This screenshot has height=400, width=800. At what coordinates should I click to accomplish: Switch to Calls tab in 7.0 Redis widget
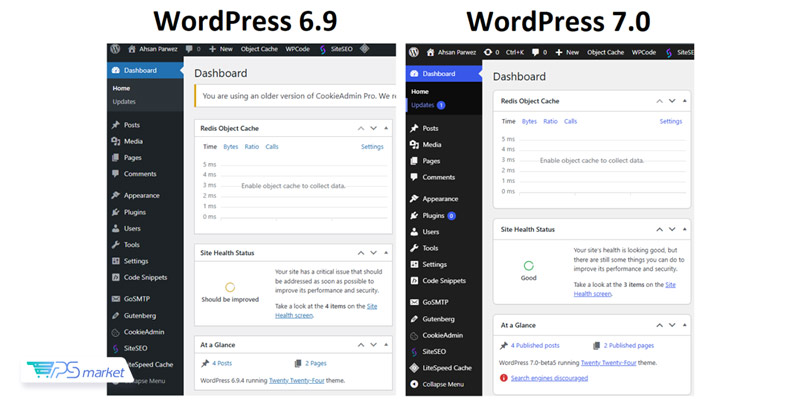pos(570,121)
